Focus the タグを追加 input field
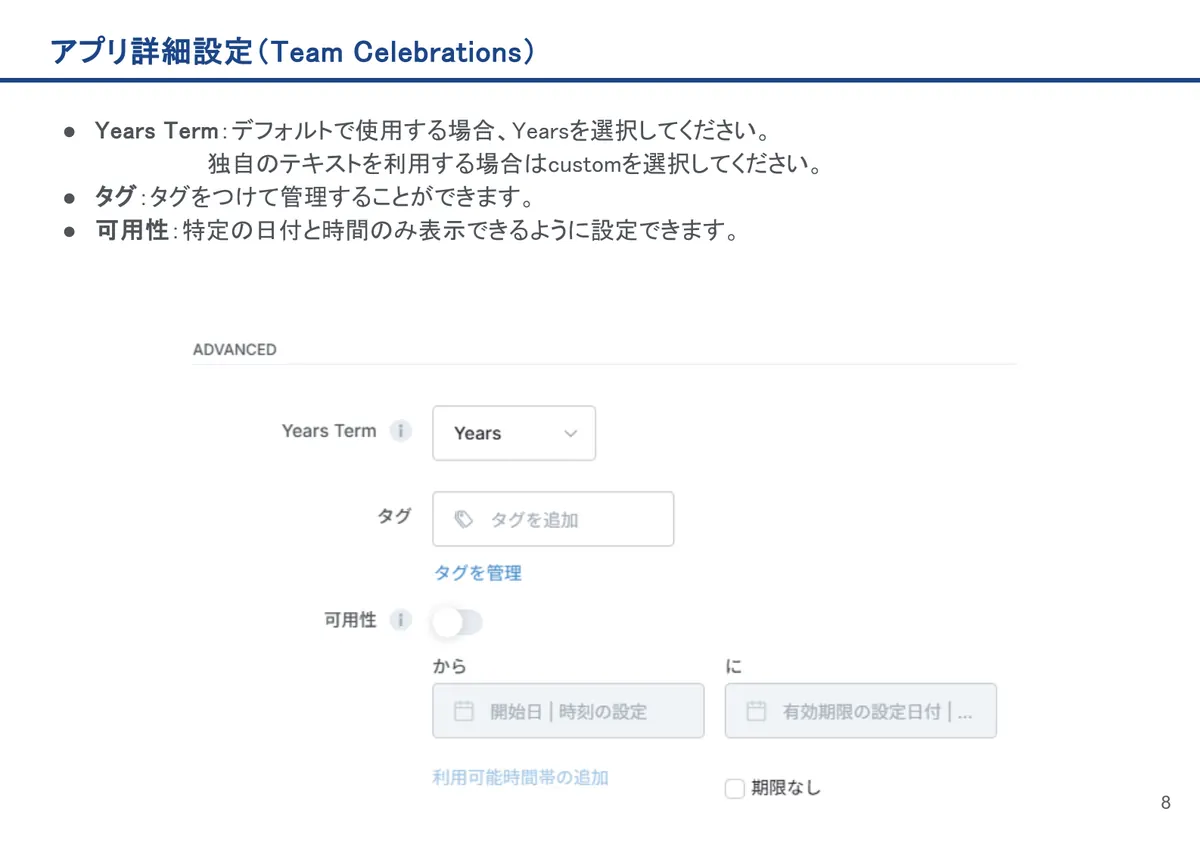1200x849 pixels. click(553, 519)
